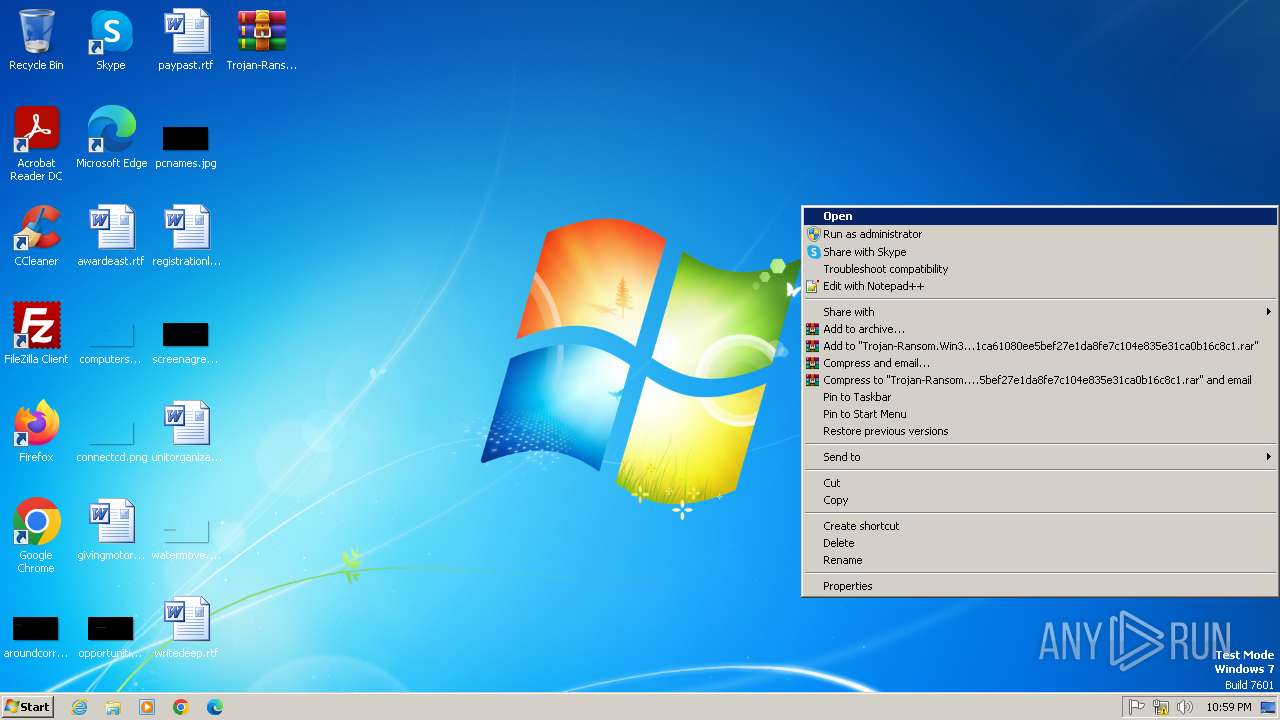Image resolution: width=1280 pixels, height=720 pixels.
Task: Choose Cut in the context menu
Action: [1040, 483]
